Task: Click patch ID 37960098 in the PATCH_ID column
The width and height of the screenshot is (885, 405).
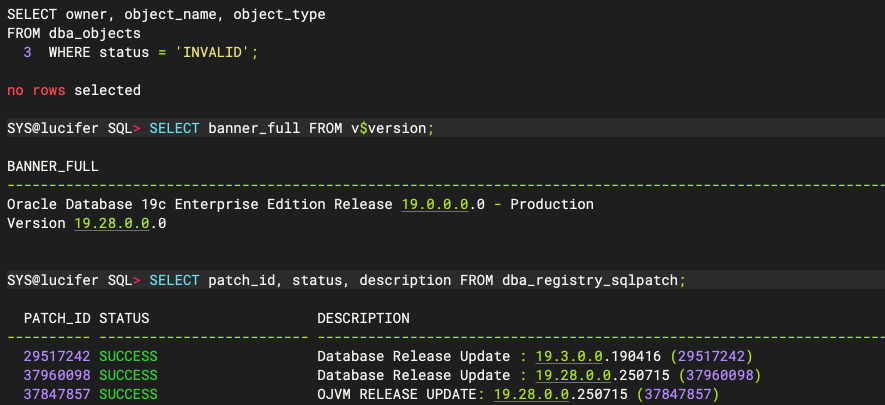Action: [x=57, y=375]
